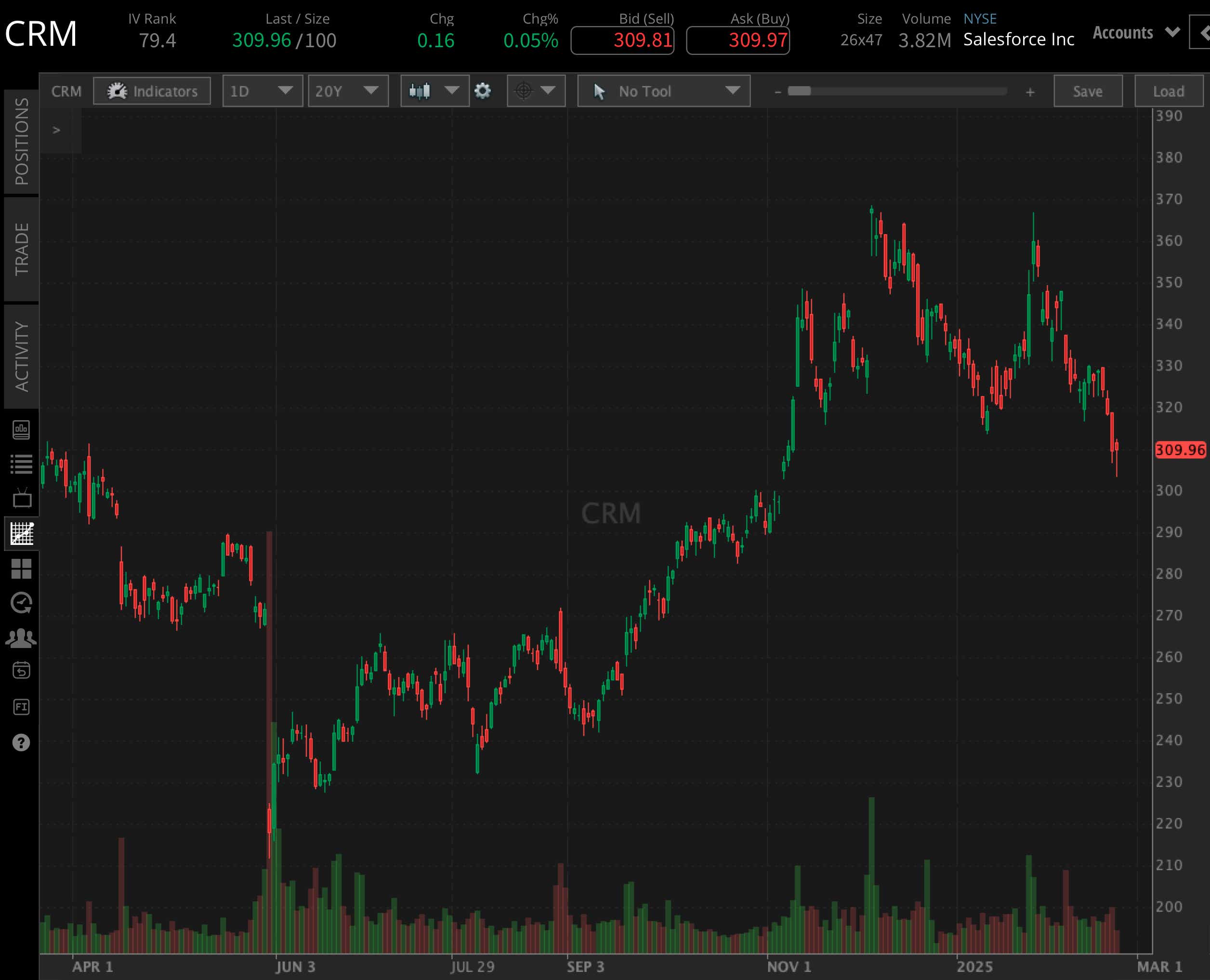Open chart settings via the gear icon
The image size is (1210, 980).
[483, 91]
